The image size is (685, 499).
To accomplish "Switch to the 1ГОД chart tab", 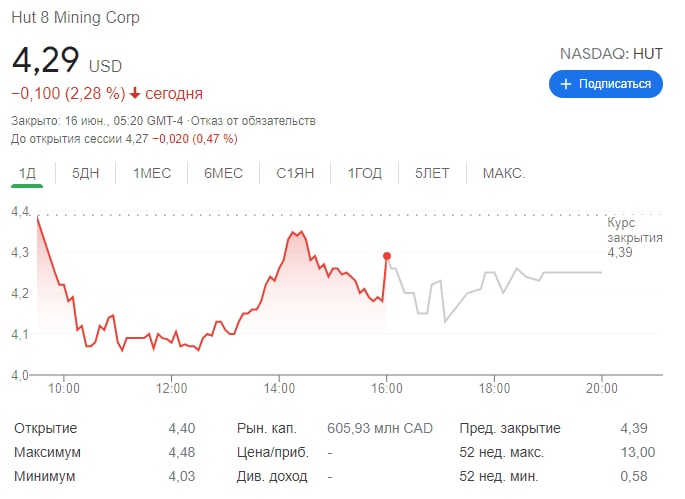I will 365,173.
